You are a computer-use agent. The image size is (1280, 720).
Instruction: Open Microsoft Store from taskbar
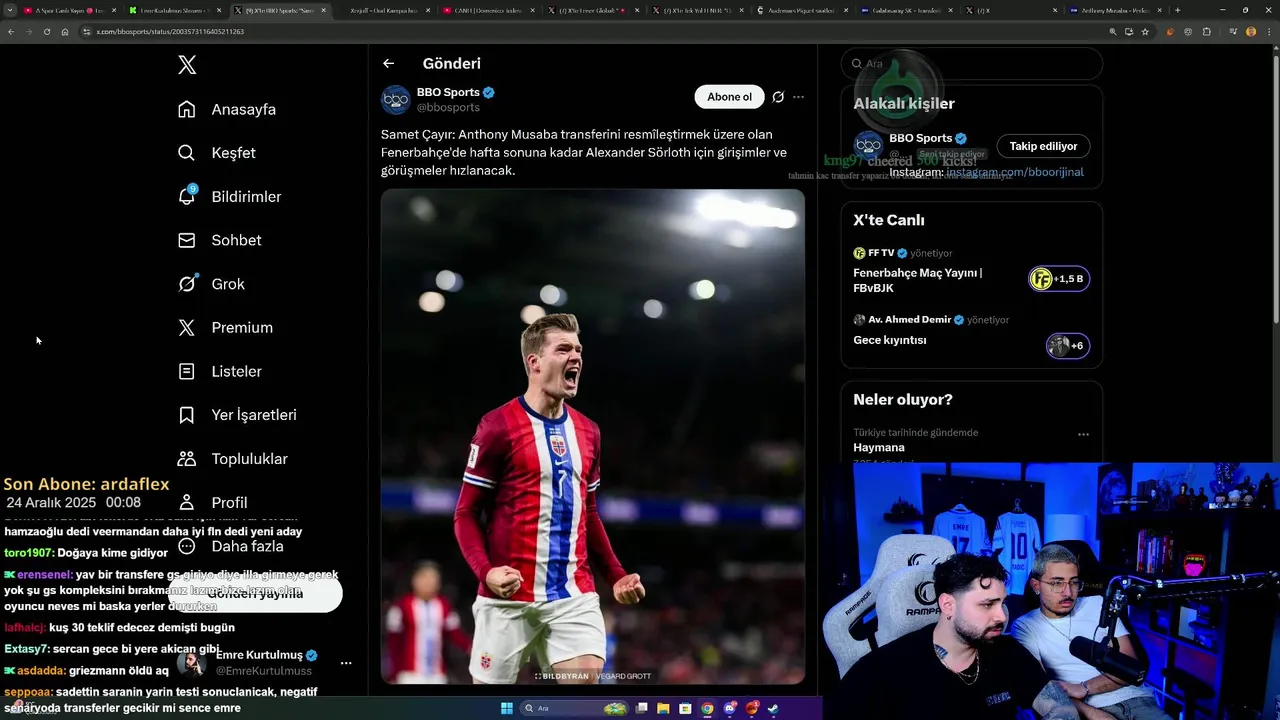[685, 708]
